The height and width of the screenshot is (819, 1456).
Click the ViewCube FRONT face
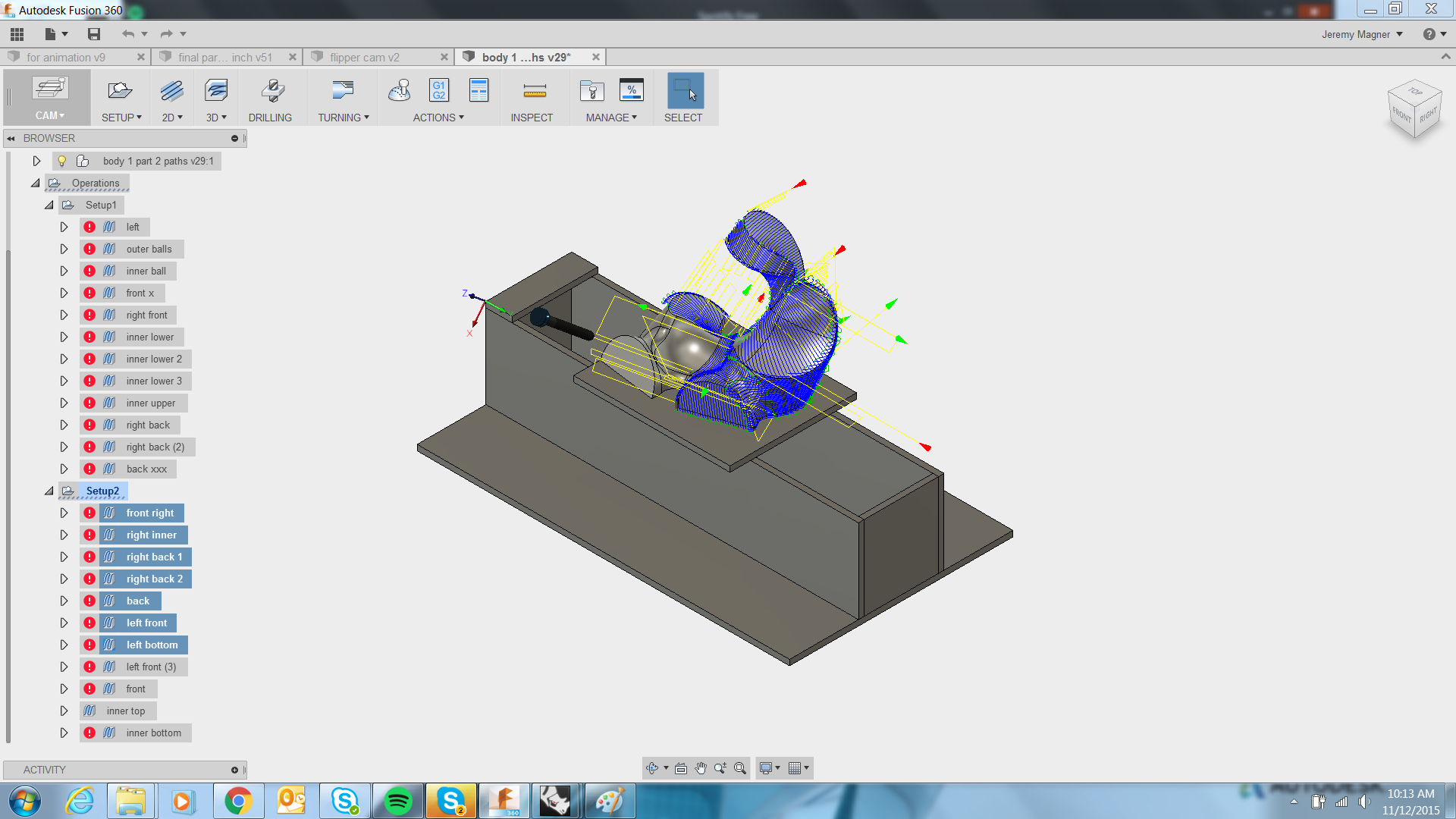[x=1401, y=115]
